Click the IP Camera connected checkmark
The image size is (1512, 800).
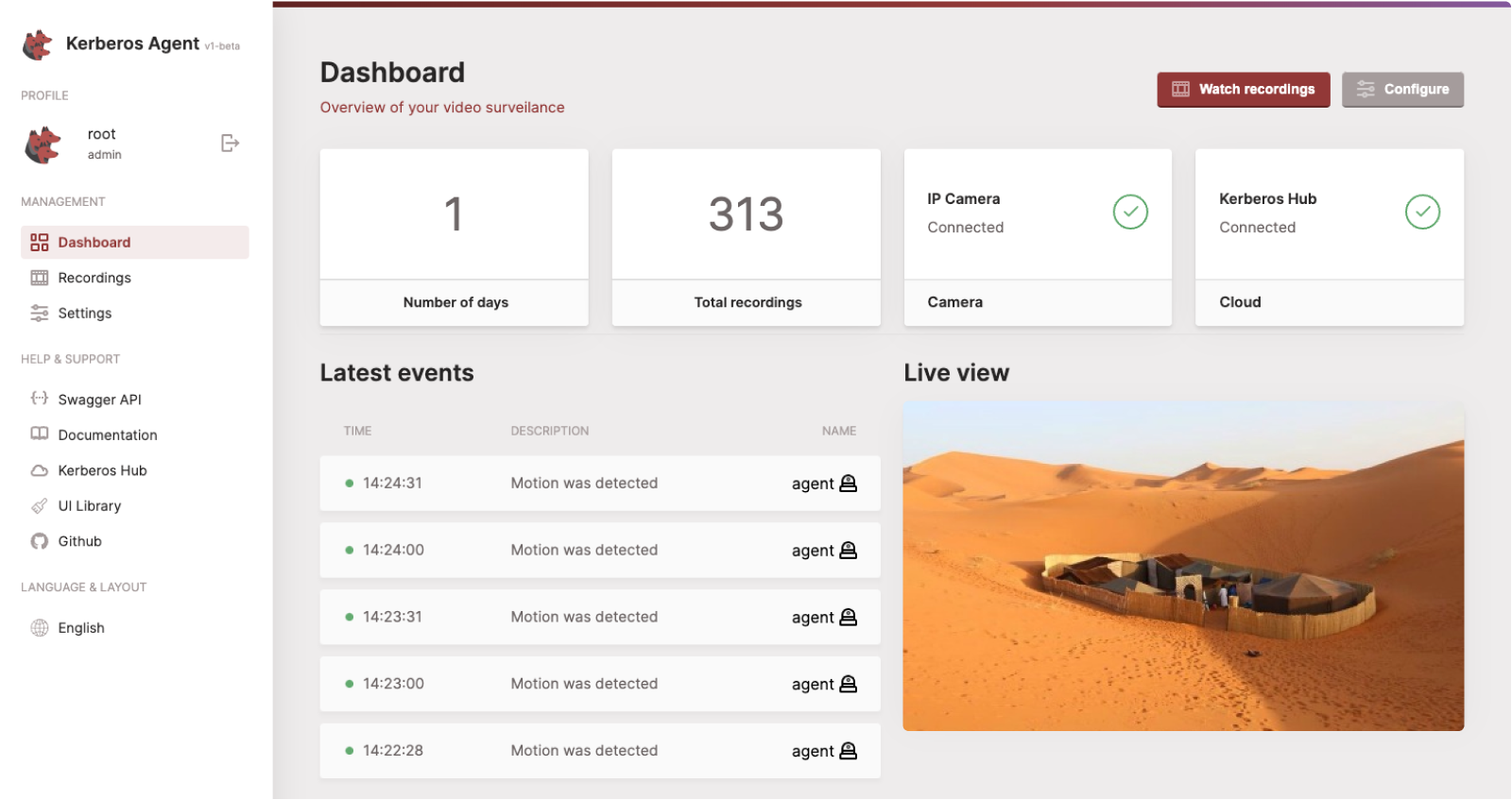(1130, 212)
